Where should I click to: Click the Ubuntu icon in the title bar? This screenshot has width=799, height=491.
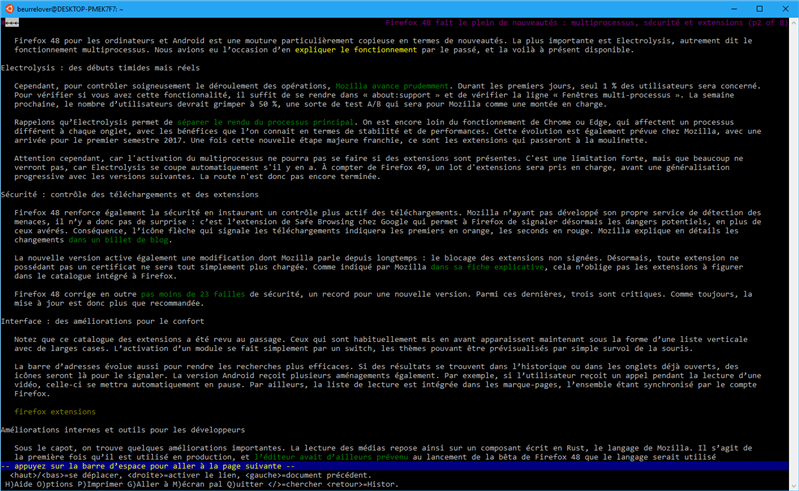(9, 9)
